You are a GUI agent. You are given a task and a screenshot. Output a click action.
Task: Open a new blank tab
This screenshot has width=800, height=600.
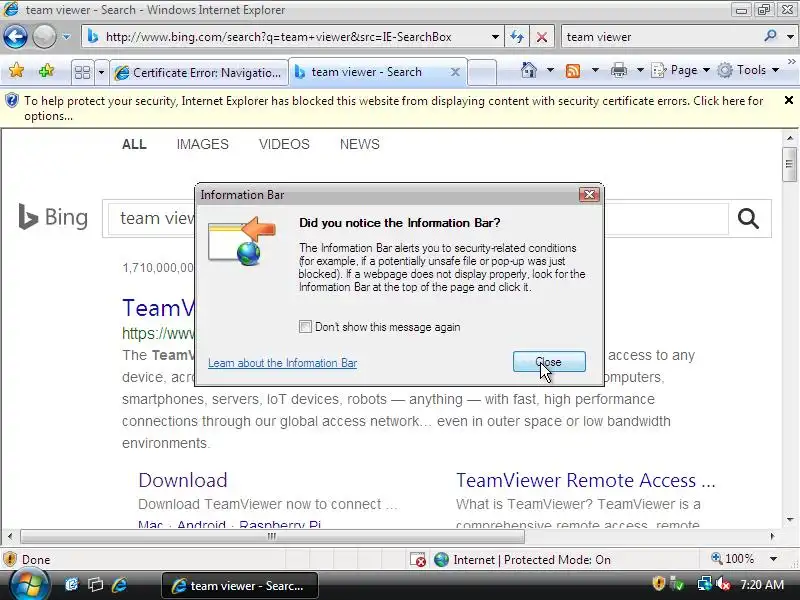tap(482, 72)
